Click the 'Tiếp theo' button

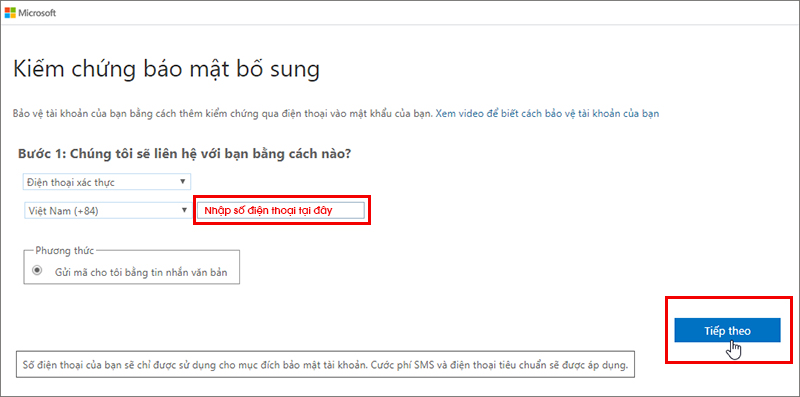coord(727,331)
